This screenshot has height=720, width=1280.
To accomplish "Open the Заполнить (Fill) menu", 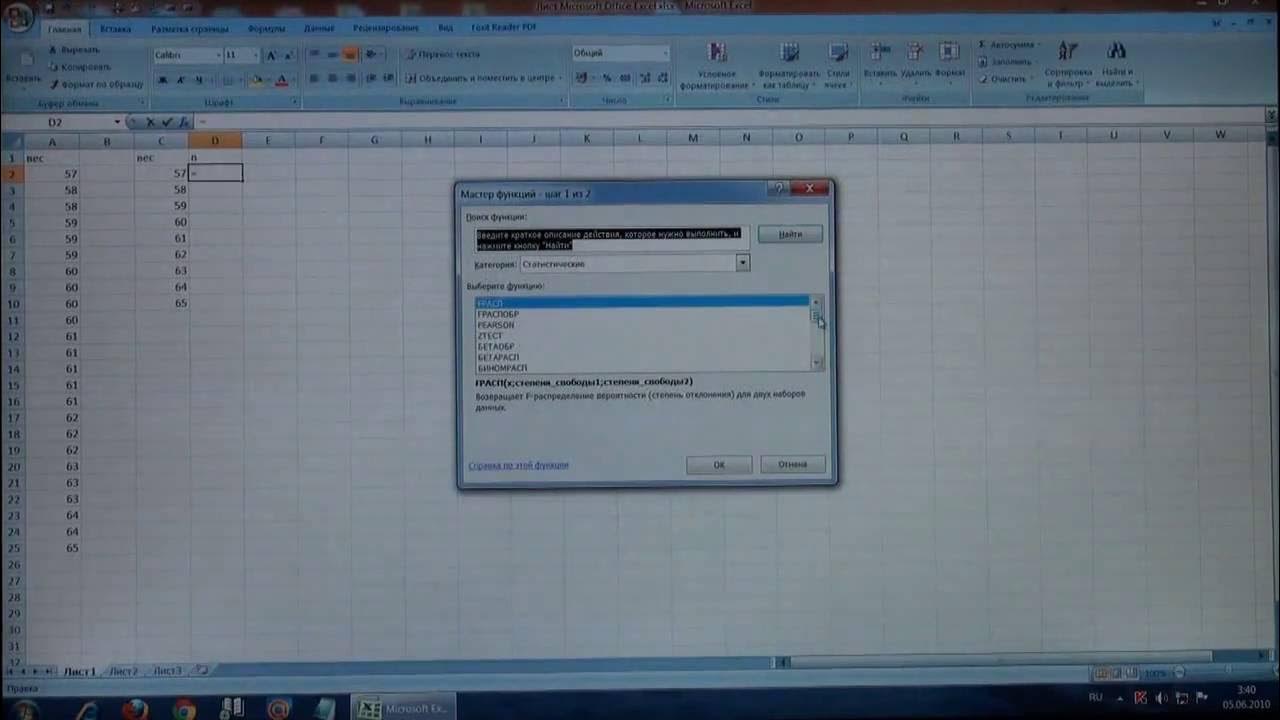I will click(x=1009, y=62).
